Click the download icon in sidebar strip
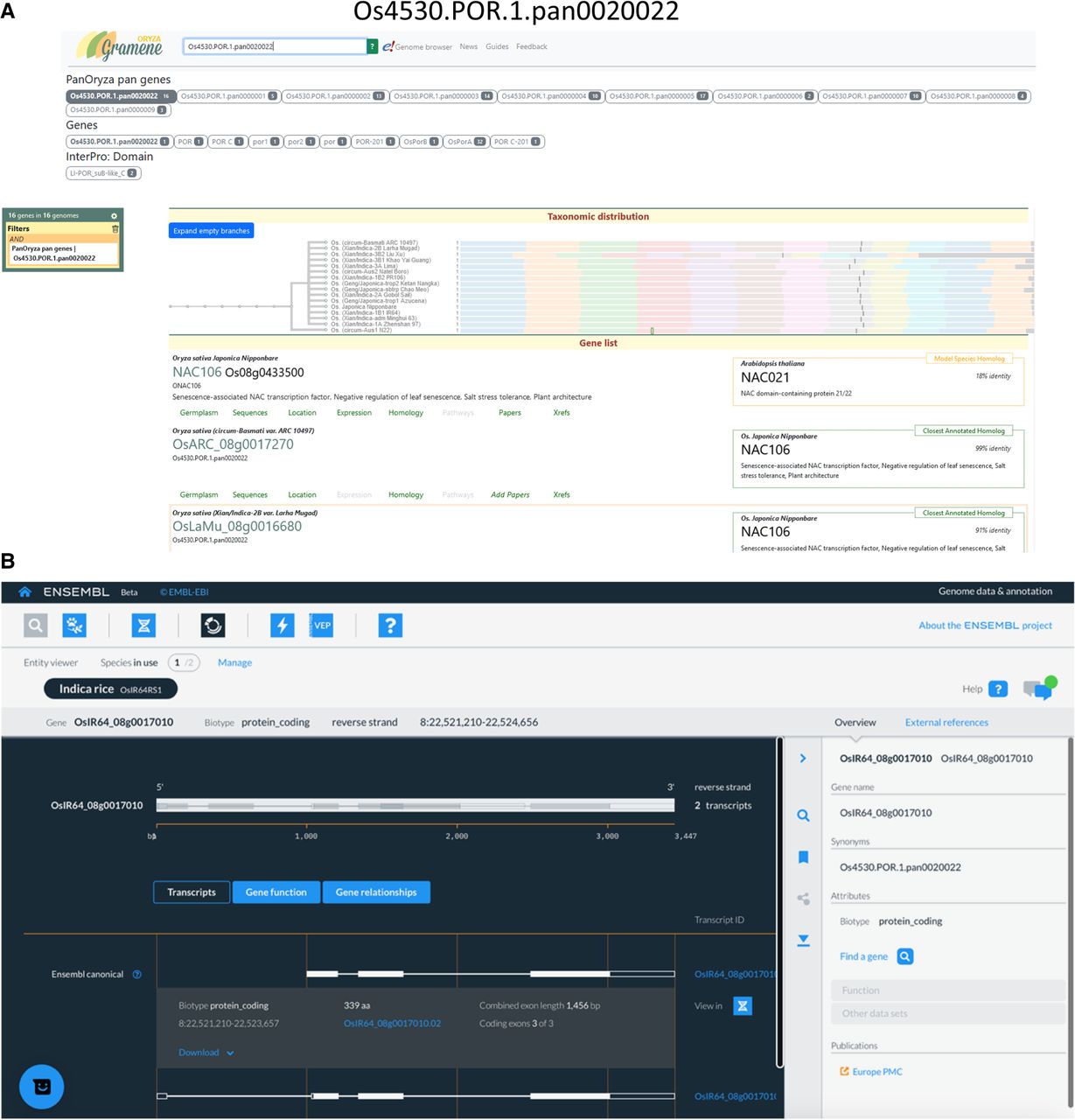Screen dimensions: 1075x1120 click(x=803, y=941)
